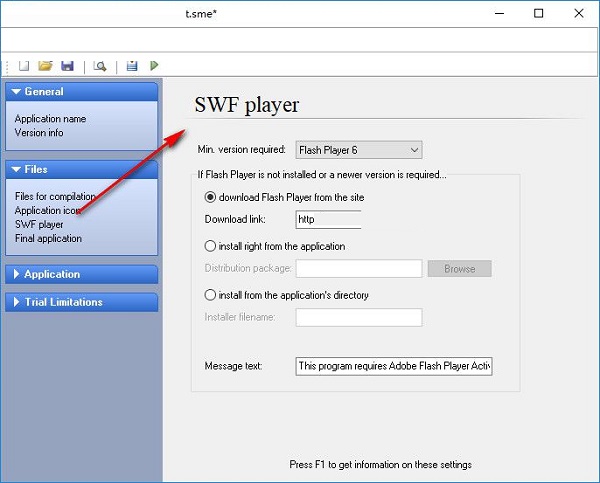Screen dimensions: 600x483
Task: Open the Version info page
Action: pyautogui.click(x=39, y=132)
